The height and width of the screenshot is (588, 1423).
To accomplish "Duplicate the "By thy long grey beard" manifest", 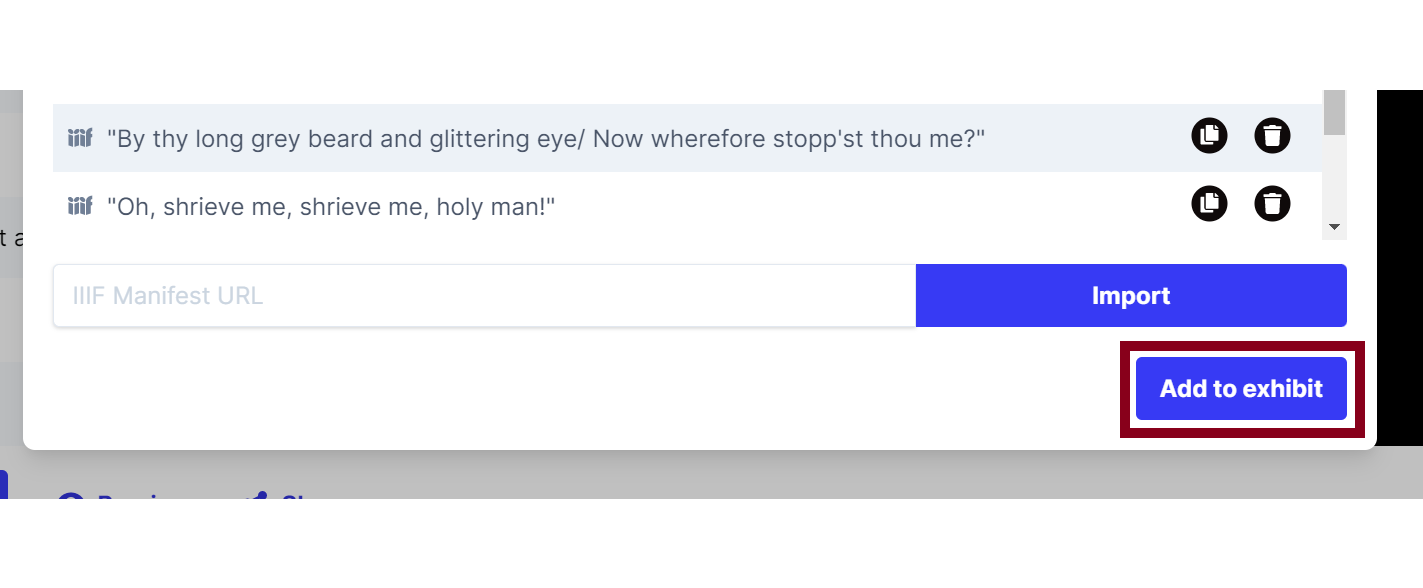I will point(1209,135).
